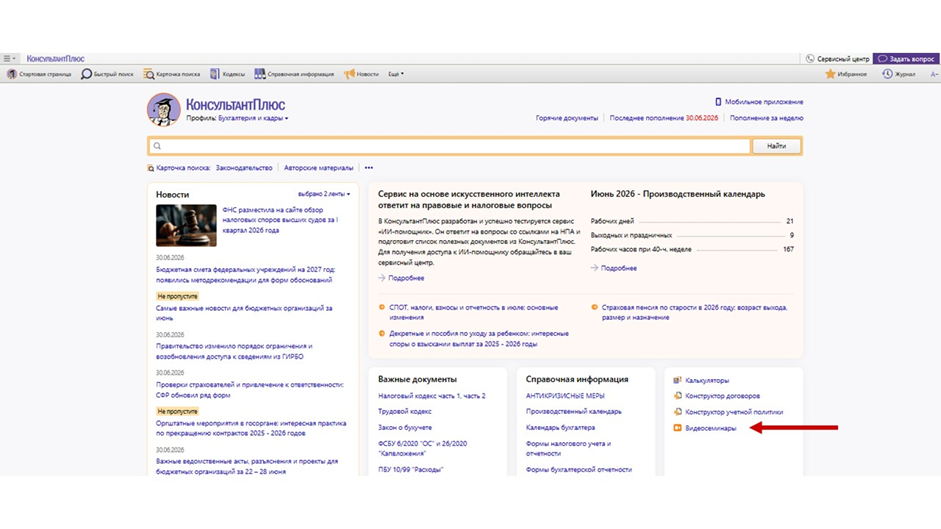The height and width of the screenshot is (529, 941).
Task: Open the Авторские материалы link
Action: (x=319, y=168)
